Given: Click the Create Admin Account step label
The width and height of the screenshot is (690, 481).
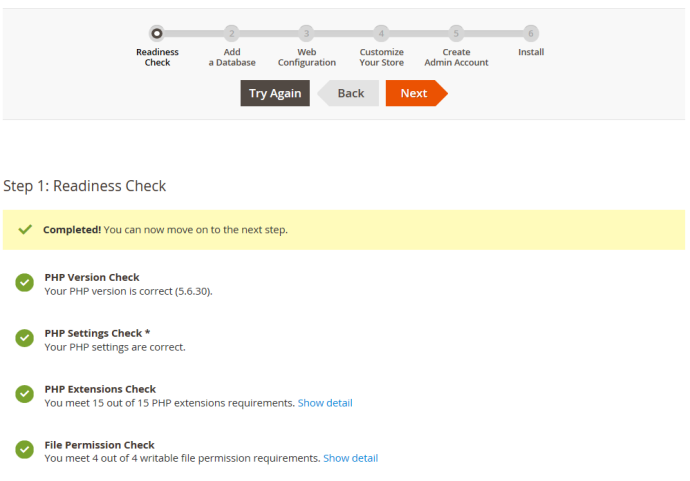Looking at the screenshot, I should [x=456, y=57].
